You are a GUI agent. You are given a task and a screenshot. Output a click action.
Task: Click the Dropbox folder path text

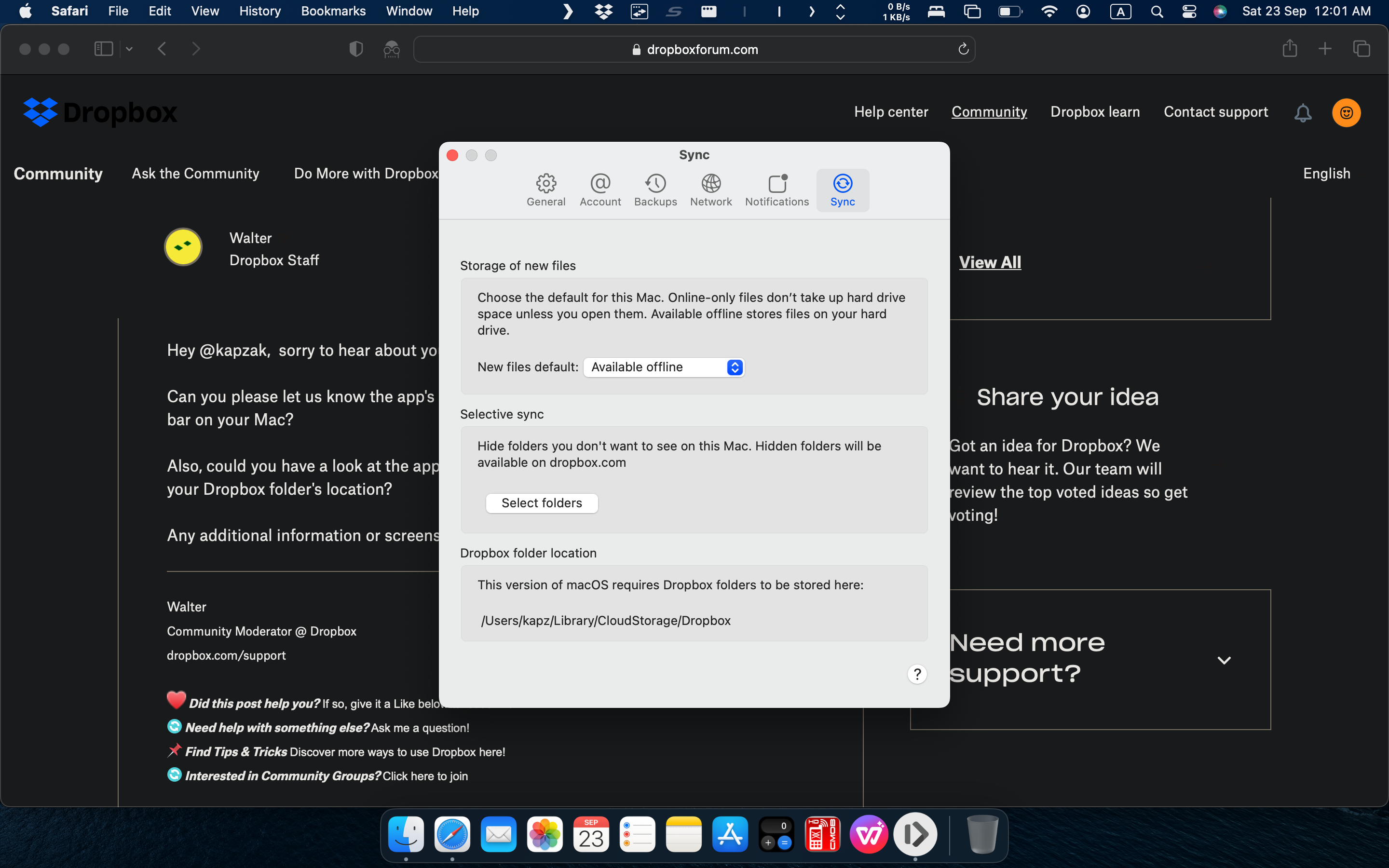coord(606,621)
